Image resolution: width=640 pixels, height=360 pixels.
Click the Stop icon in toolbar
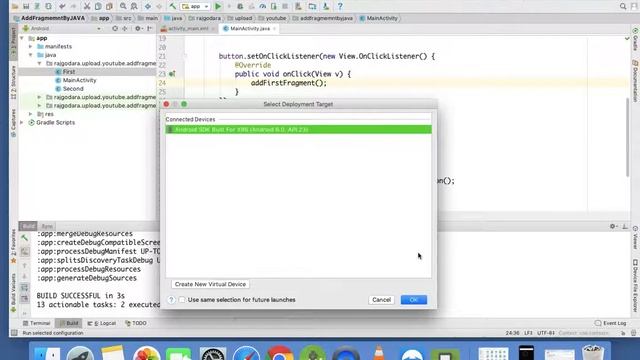pos(285,6)
